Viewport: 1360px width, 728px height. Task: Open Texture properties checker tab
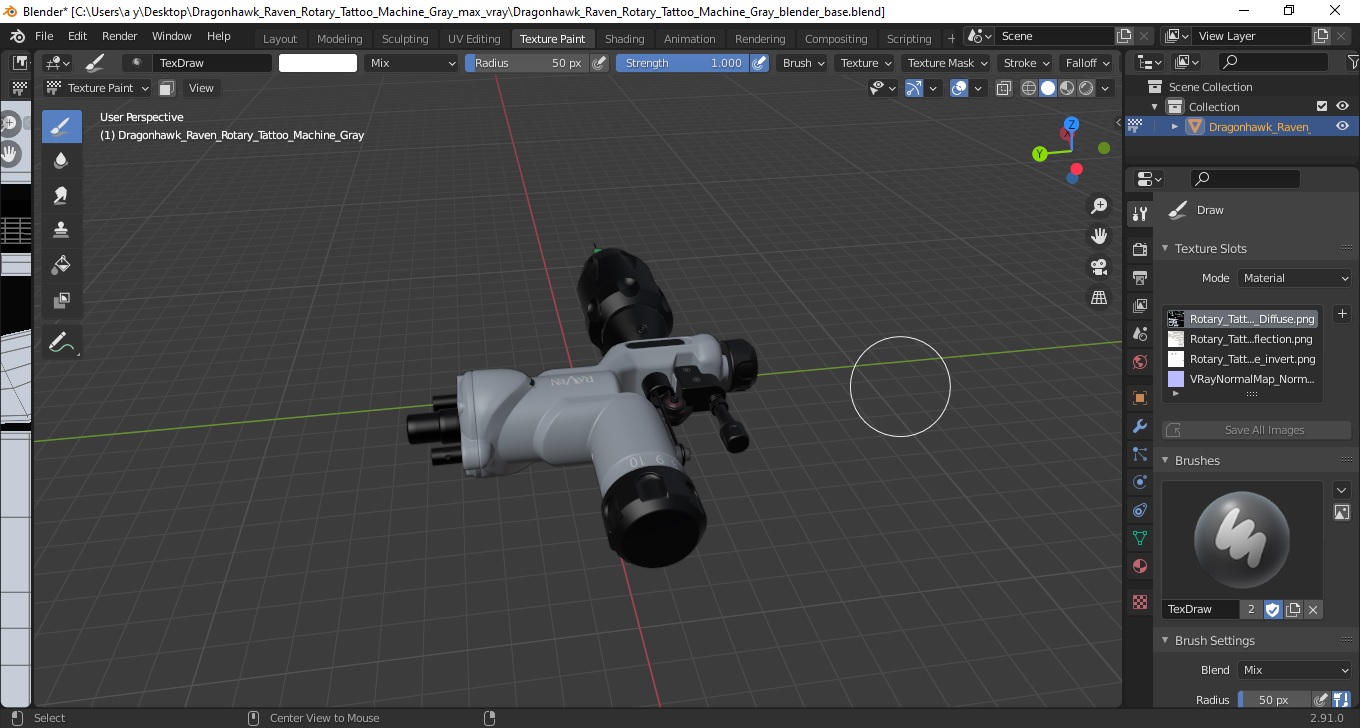pyautogui.click(x=1139, y=602)
